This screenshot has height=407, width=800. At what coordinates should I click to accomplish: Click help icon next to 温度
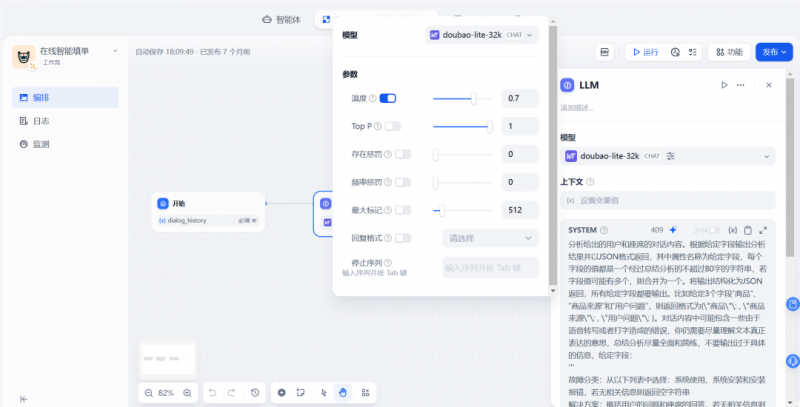tap(372, 98)
